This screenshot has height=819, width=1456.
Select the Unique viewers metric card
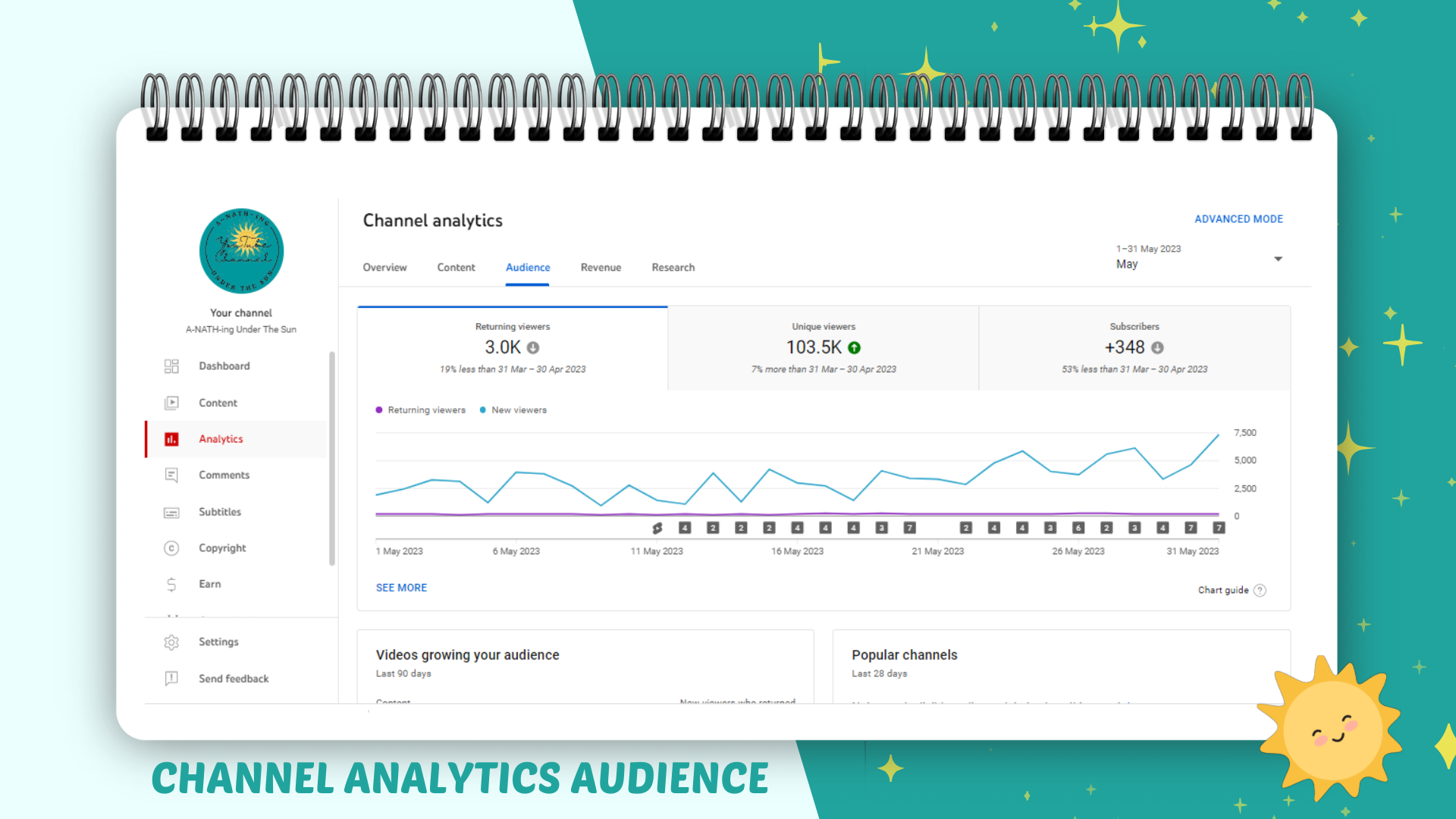pos(824,348)
